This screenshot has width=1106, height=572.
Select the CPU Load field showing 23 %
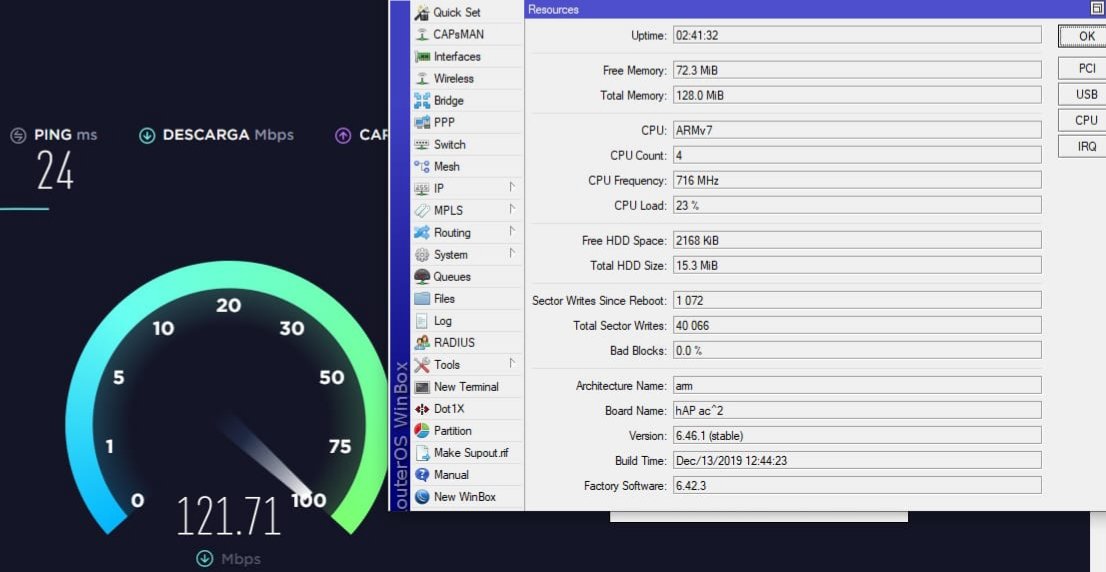[x=857, y=205]
